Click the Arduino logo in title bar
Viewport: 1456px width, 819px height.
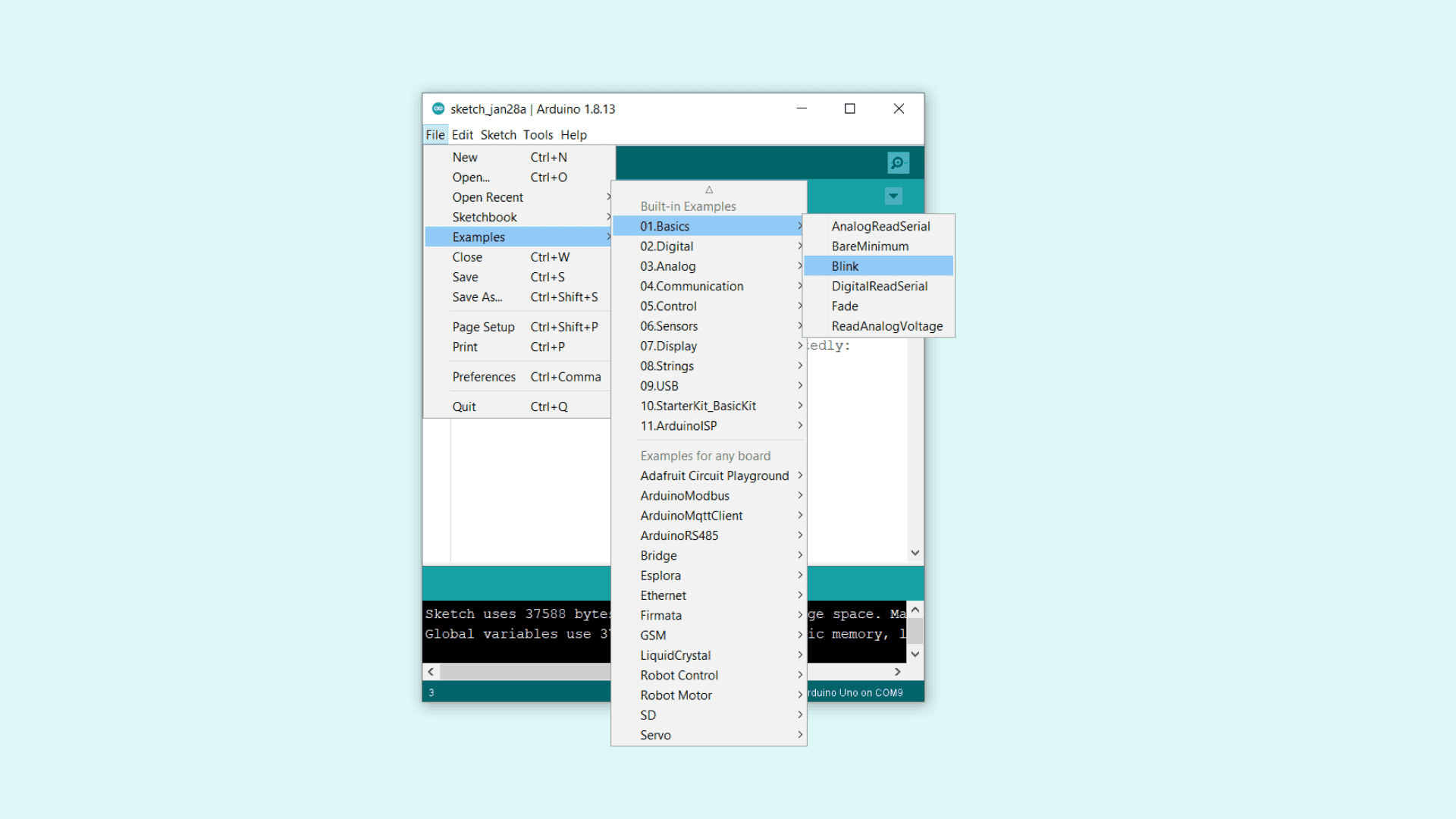click(x=438, y=108)
